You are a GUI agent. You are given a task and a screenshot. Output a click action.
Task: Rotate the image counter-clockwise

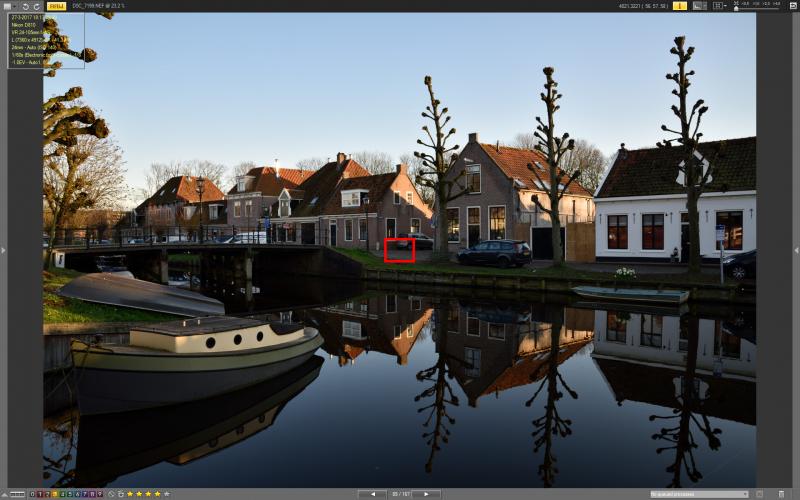point(26,7)
